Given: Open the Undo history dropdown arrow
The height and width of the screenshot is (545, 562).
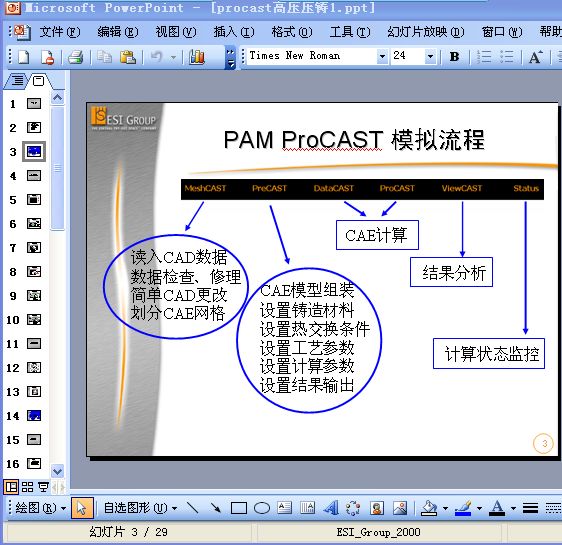Looking at the screenshot, I should (x=173, y=57).
